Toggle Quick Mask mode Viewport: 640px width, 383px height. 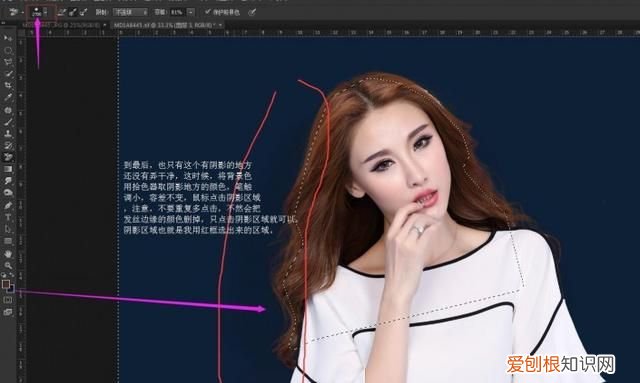pos(8,300)
